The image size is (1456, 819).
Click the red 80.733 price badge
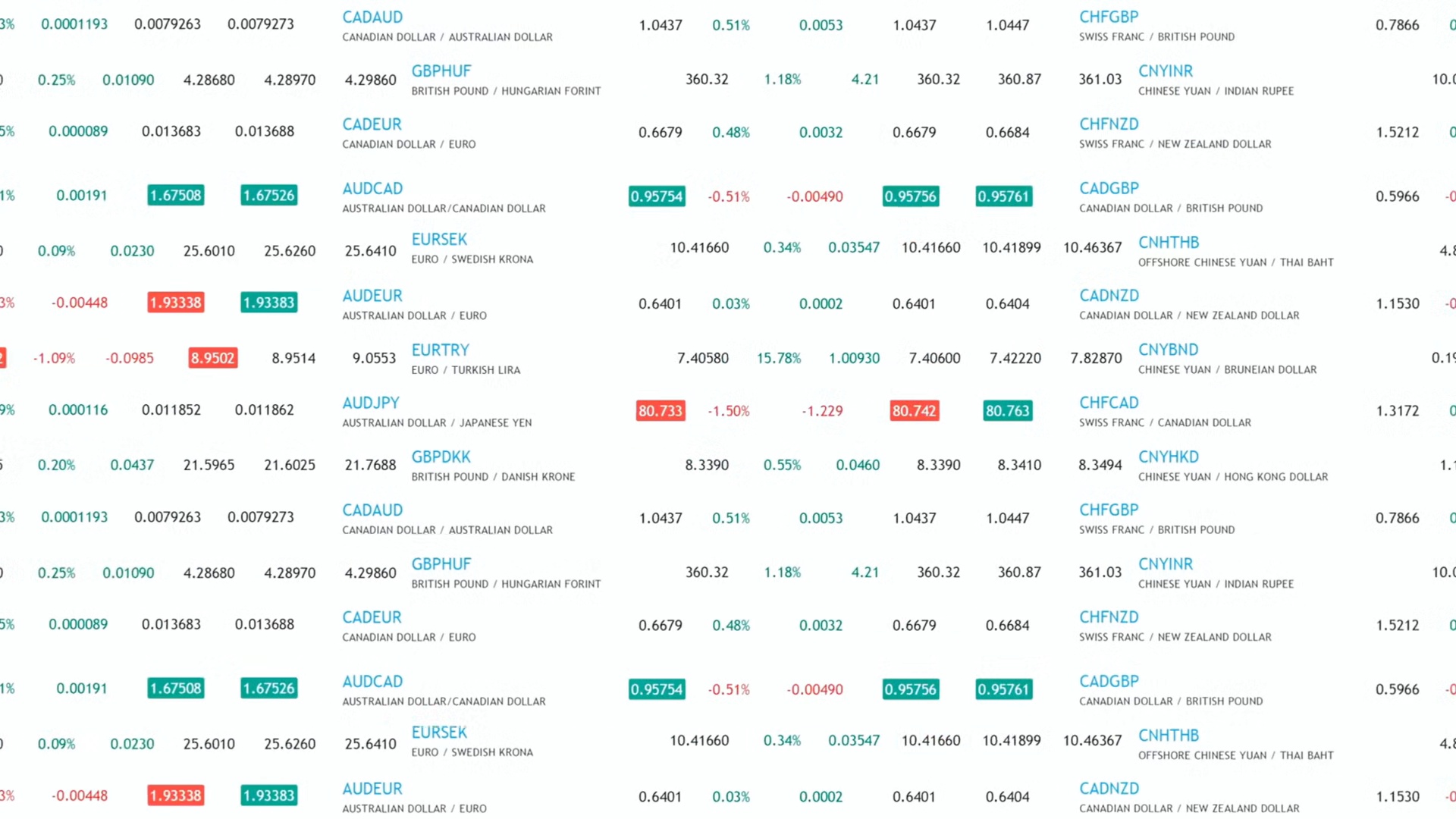pos(661,411)
